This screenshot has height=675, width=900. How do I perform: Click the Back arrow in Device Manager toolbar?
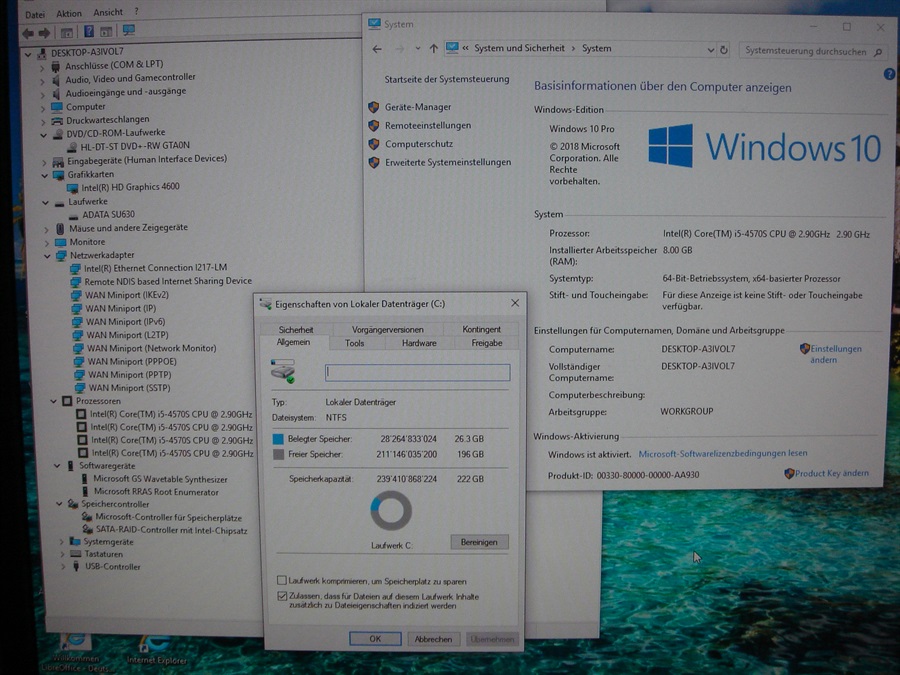click(28, 33)
